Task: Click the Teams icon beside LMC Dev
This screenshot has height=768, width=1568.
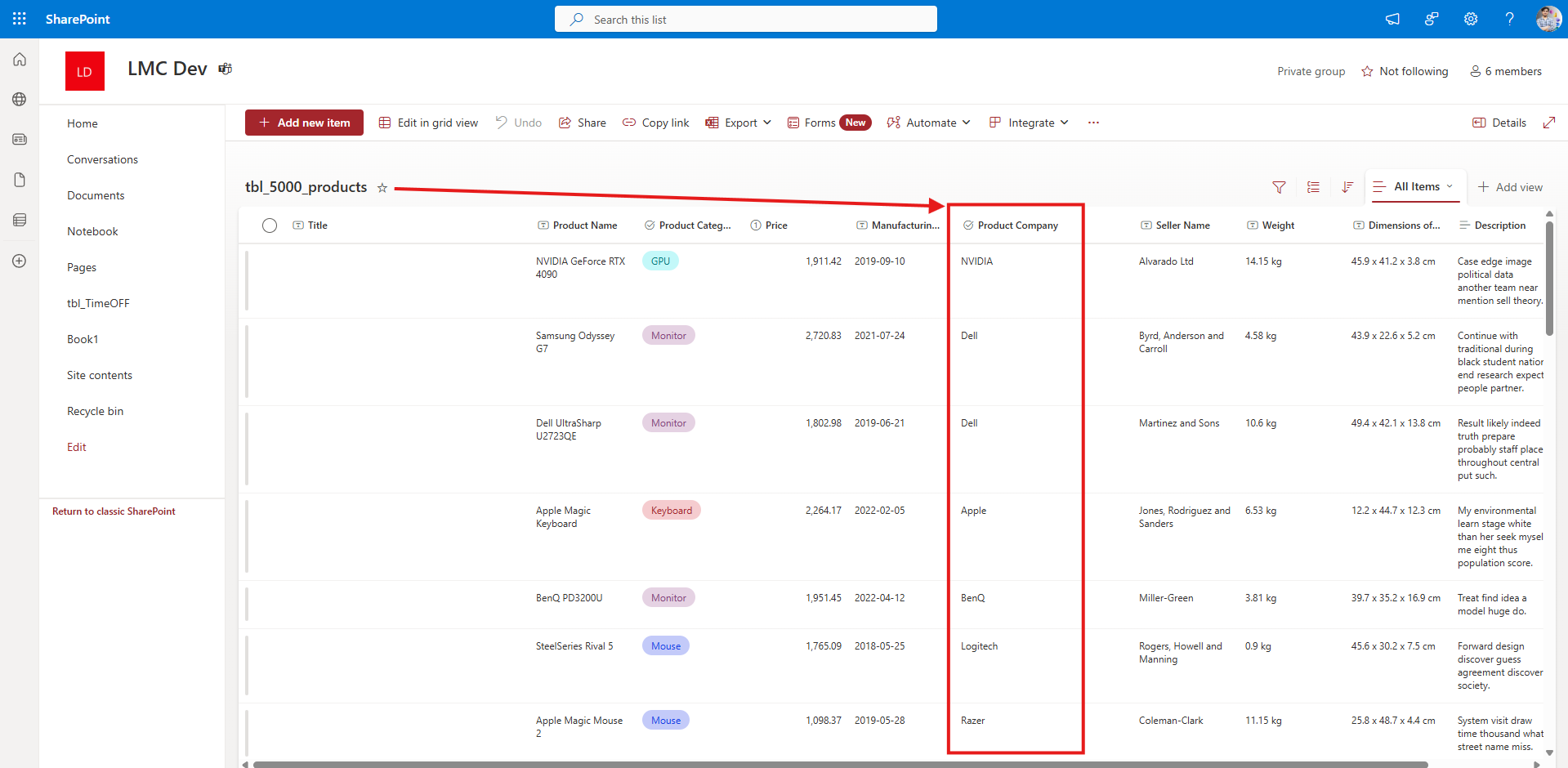Action: pyautogui.click(x=226, y=69)
